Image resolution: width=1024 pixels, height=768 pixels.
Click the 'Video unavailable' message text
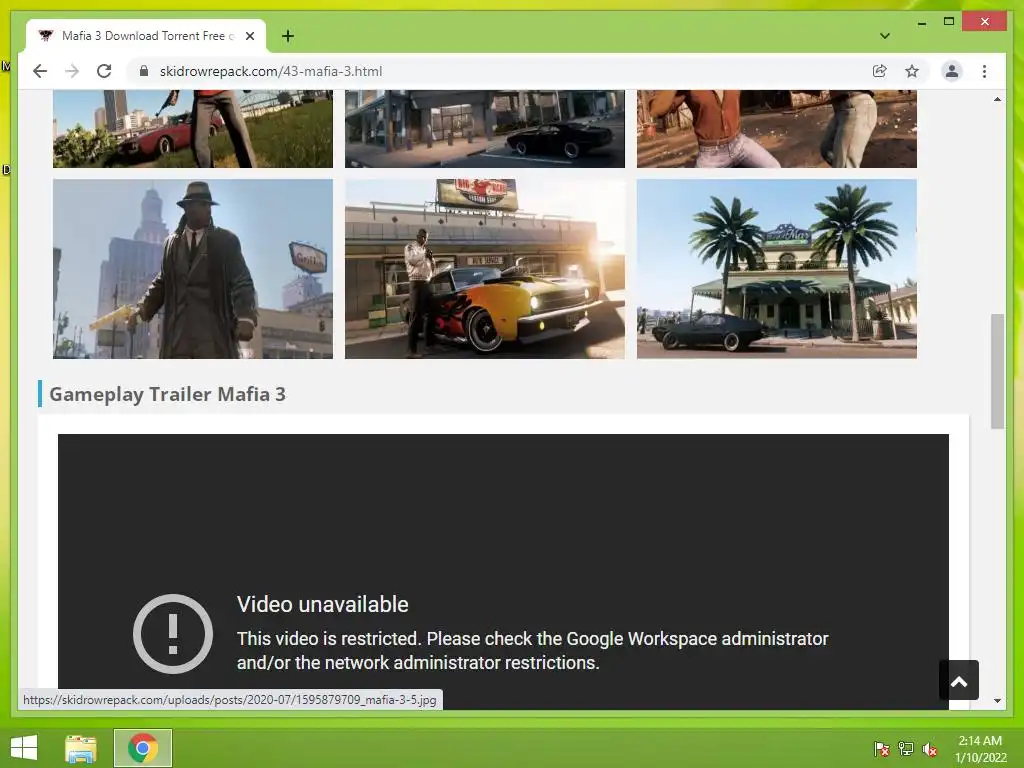click(323, 604)
